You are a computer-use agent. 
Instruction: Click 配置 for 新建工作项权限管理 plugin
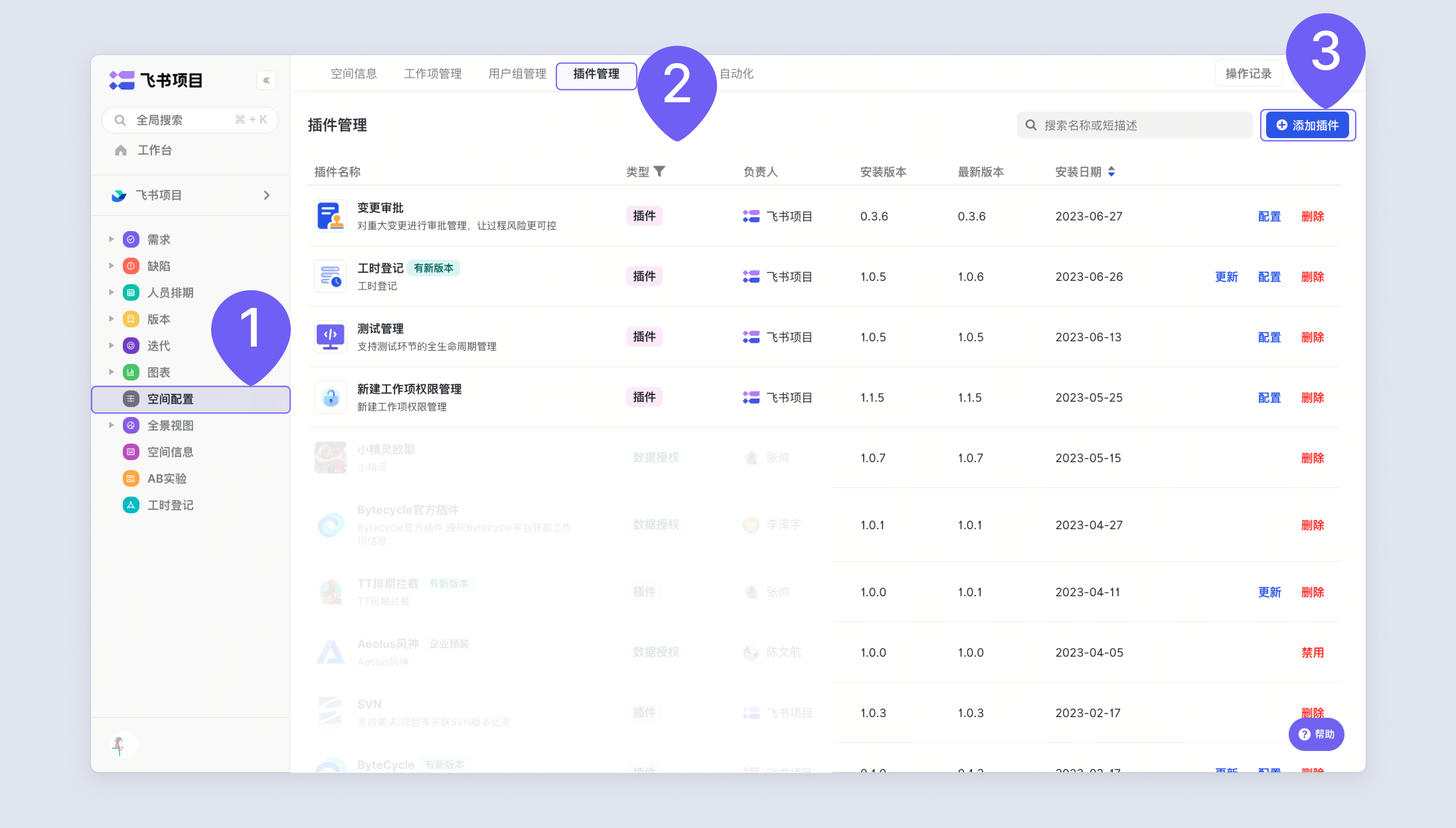[x=1269, y=397]
